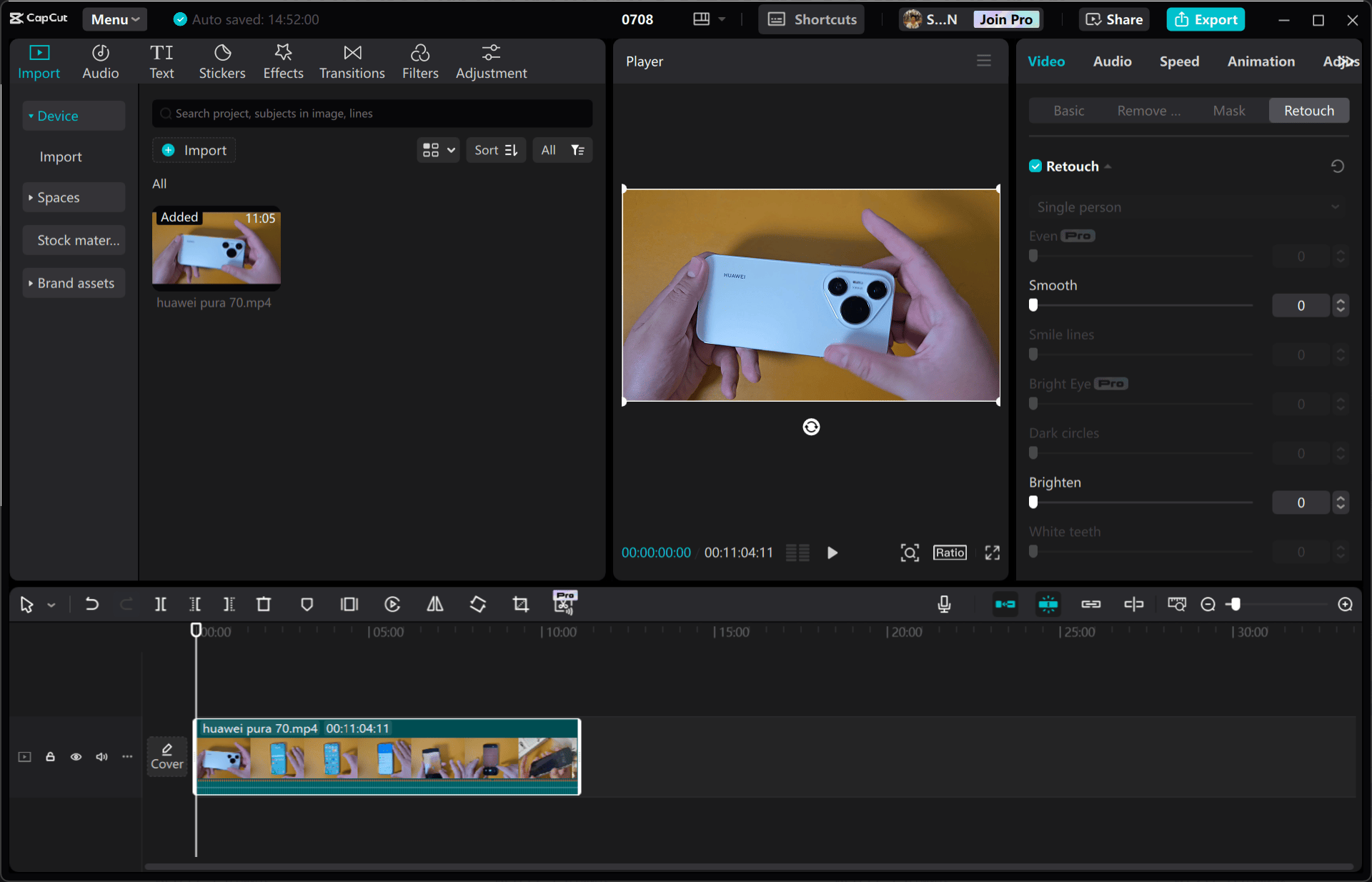Toggle auto snapping on timeline

[1048, 605]
